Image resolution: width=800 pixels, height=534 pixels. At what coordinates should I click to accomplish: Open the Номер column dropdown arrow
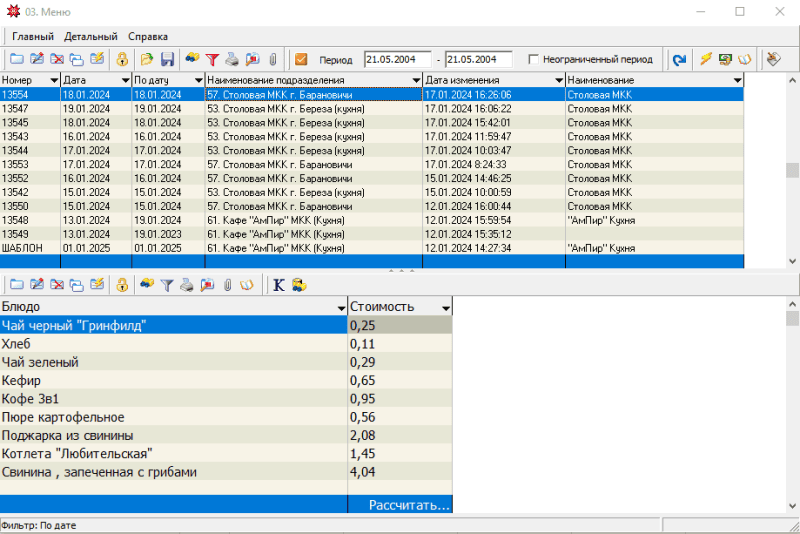(x=53, y=80)
